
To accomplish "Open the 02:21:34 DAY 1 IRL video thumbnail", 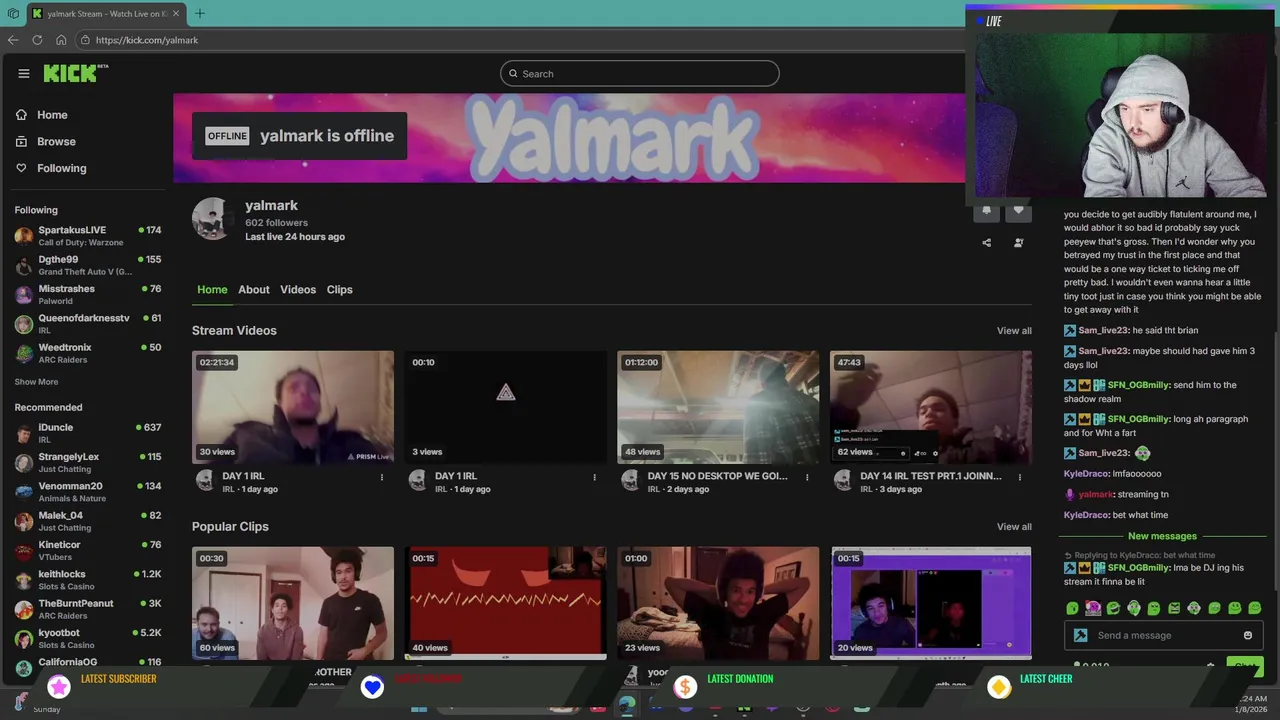I will (293, 407).
